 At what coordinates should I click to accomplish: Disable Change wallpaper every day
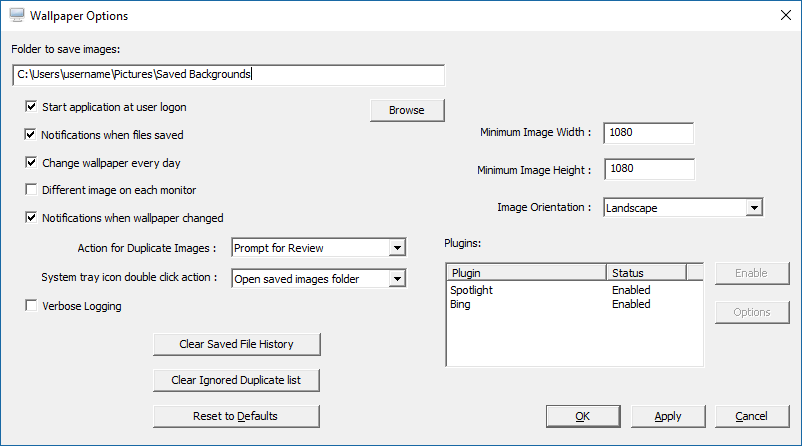click(32, 162)
